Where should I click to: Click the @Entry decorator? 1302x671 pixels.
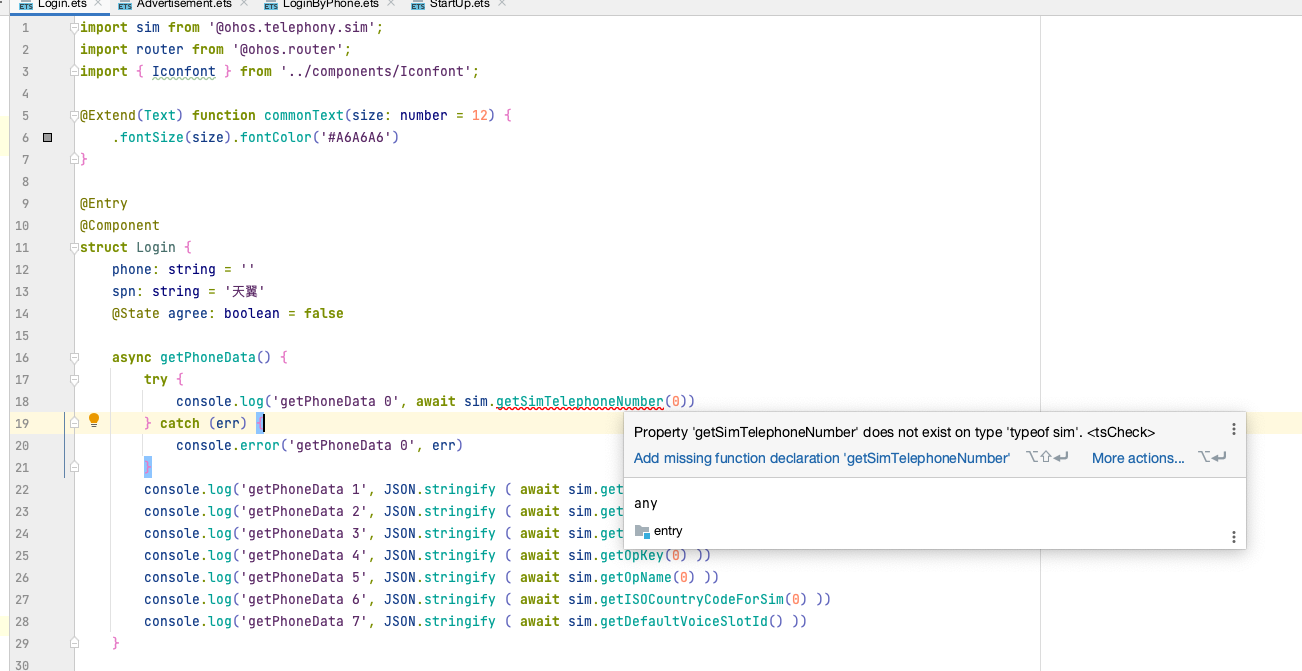(104, 203)
